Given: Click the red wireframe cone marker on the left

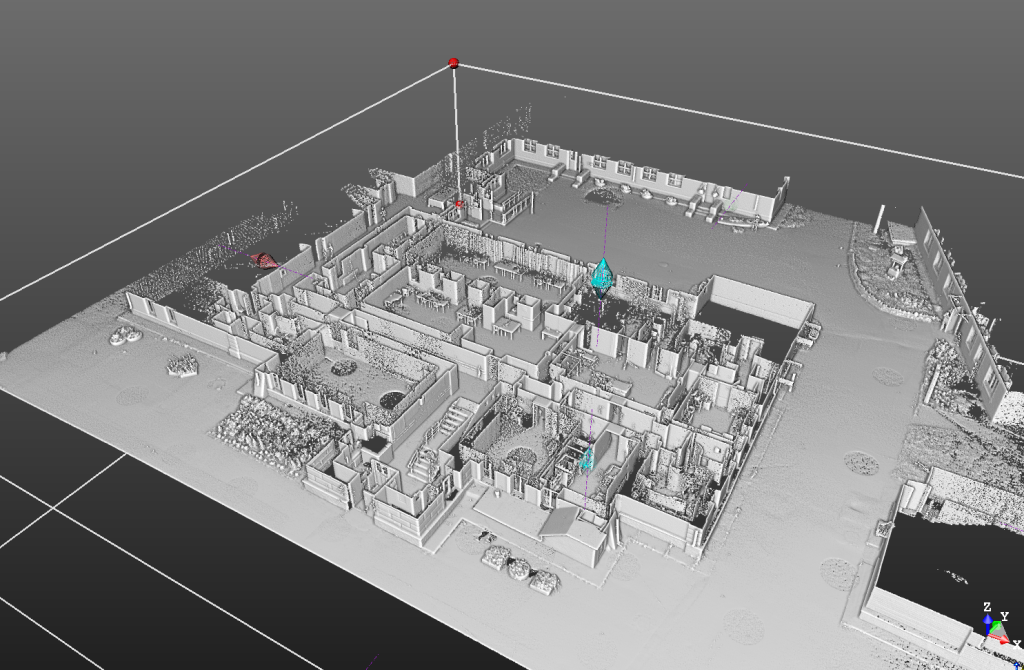Looking at the screenshot, I should tap(264, 260).
